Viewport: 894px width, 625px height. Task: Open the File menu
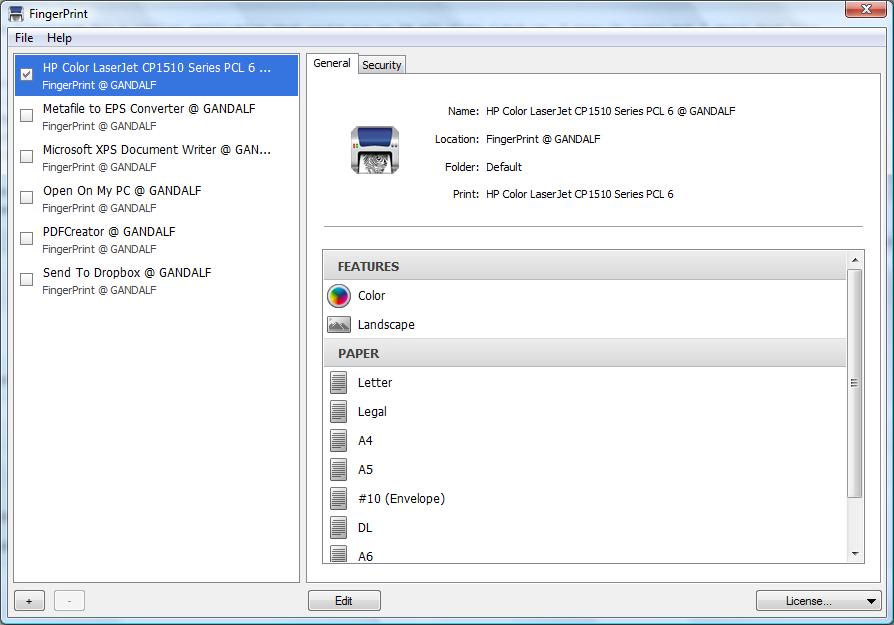(24, 38)
